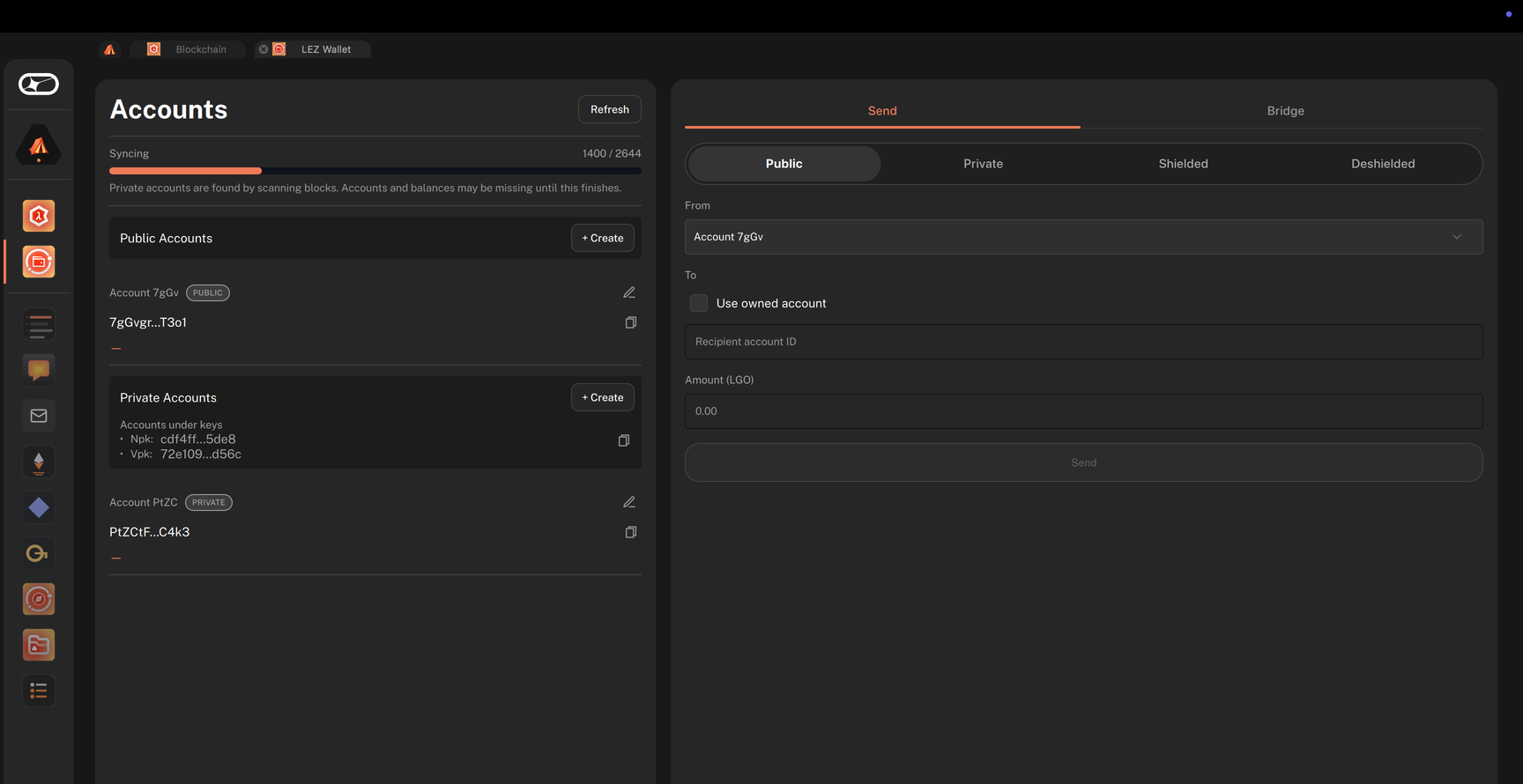1523x784 pixels.
Task: Click the 1400 / 2644 sync counter
Action: point(612,153)
